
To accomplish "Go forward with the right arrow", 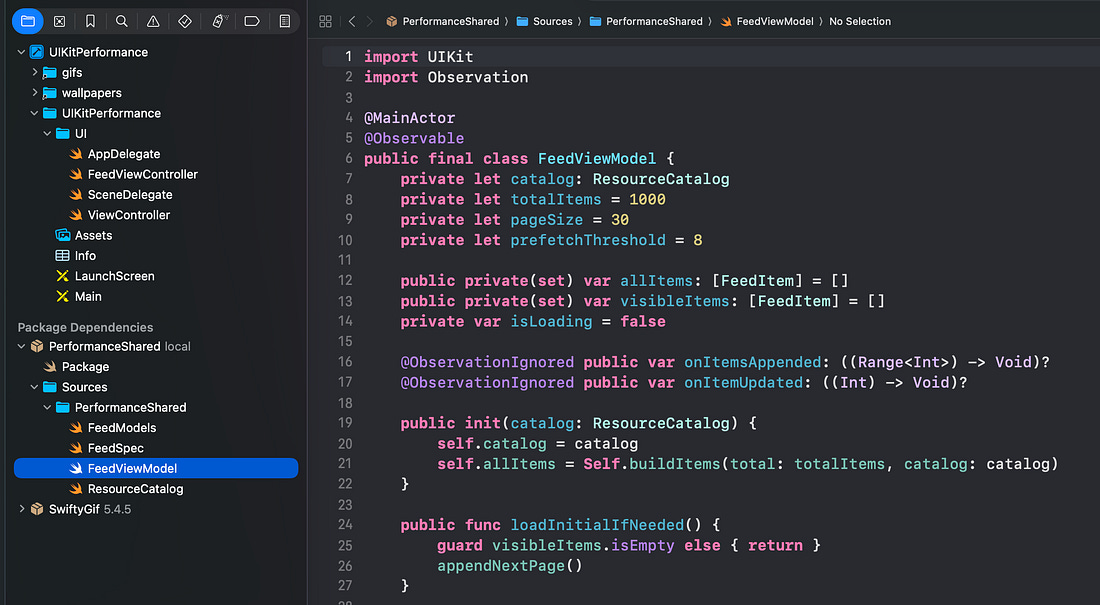I will (370, 22).
